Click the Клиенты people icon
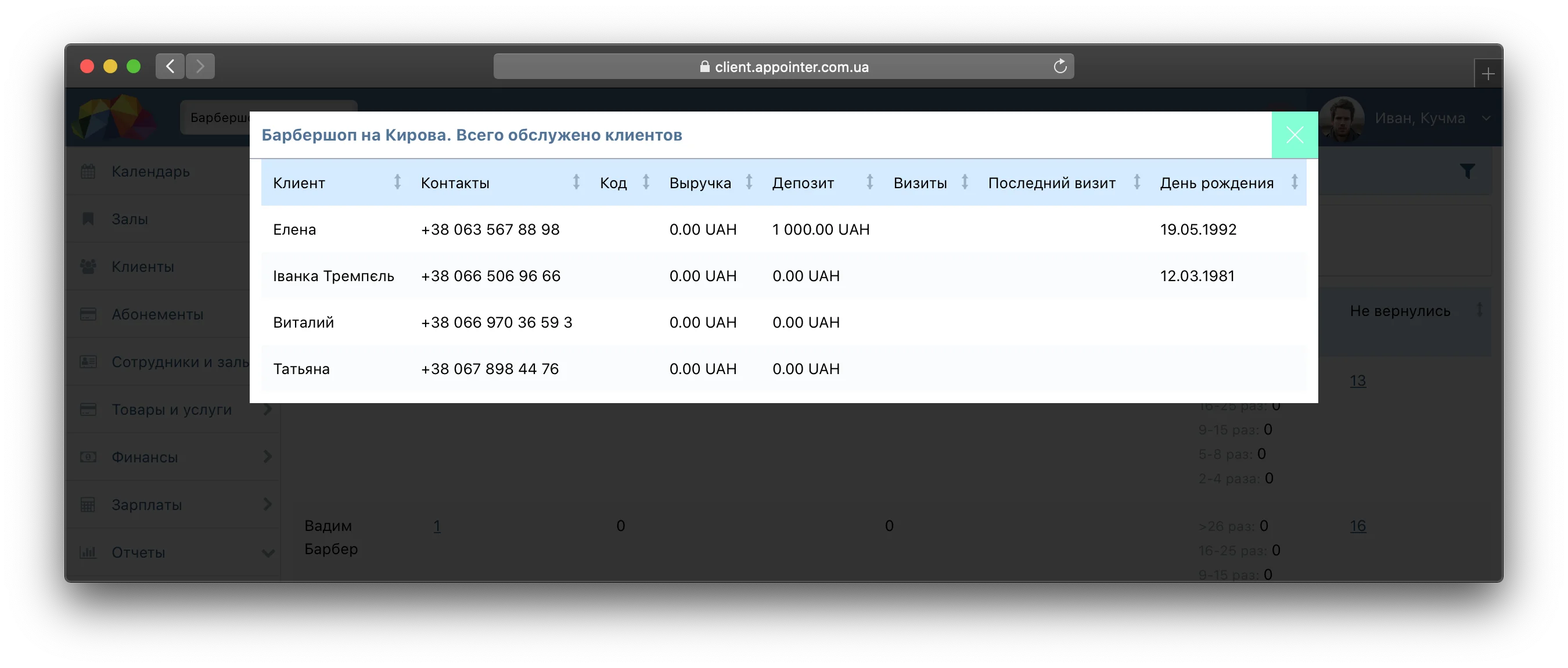The height and width of the screenshot is (668, 1568). pyautogui.click(x=88, y=266)
